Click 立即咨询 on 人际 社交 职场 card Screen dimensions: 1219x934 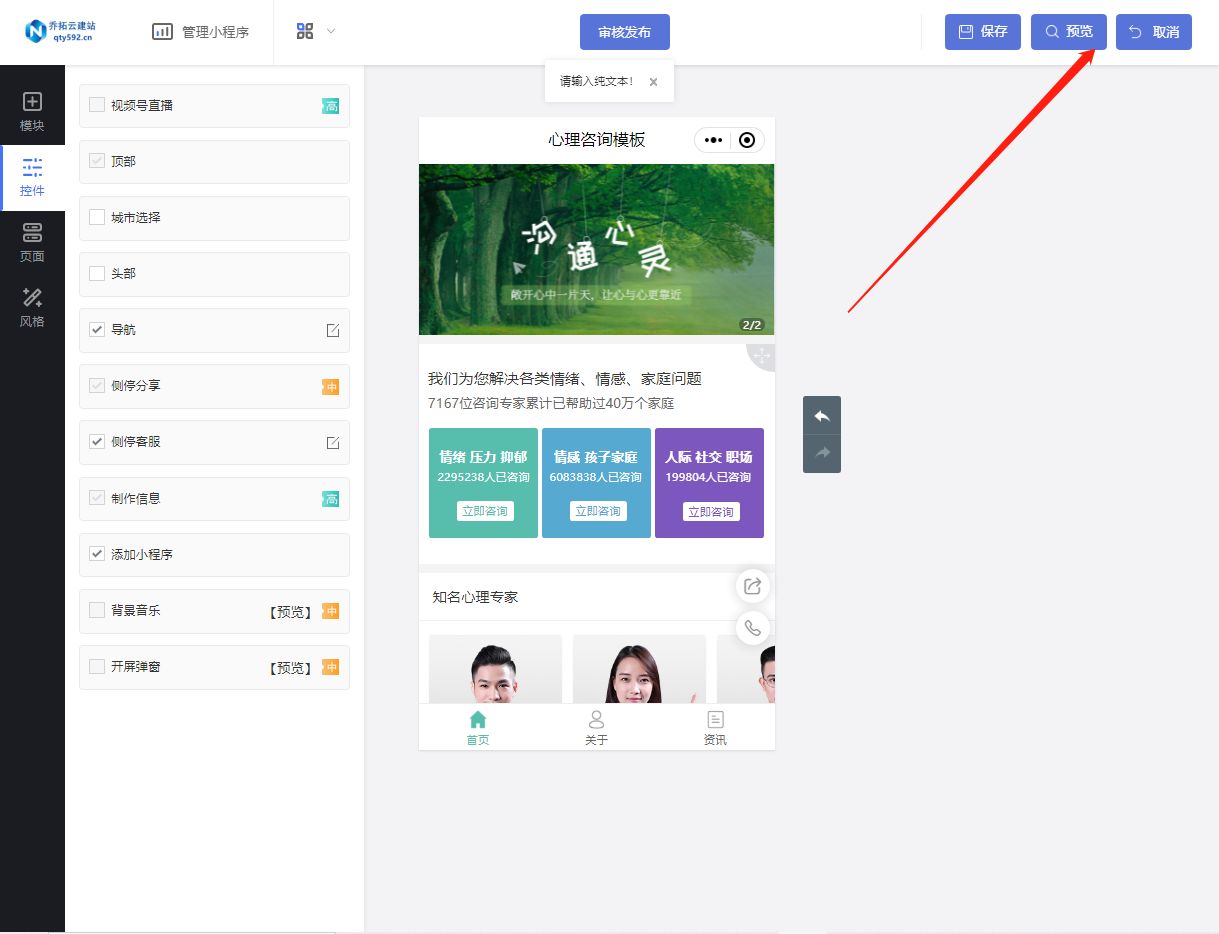711,511
